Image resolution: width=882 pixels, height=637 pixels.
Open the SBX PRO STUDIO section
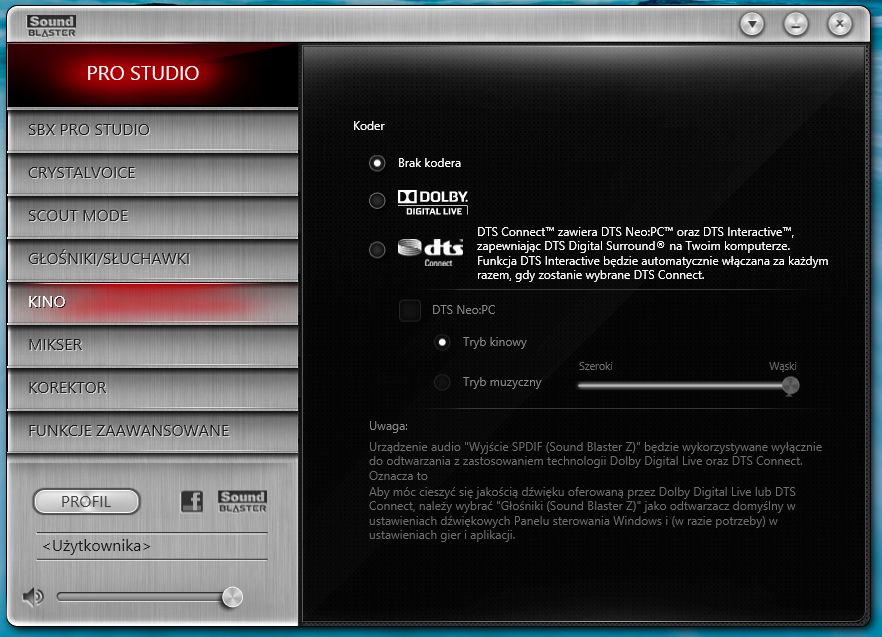click(152, 130)
